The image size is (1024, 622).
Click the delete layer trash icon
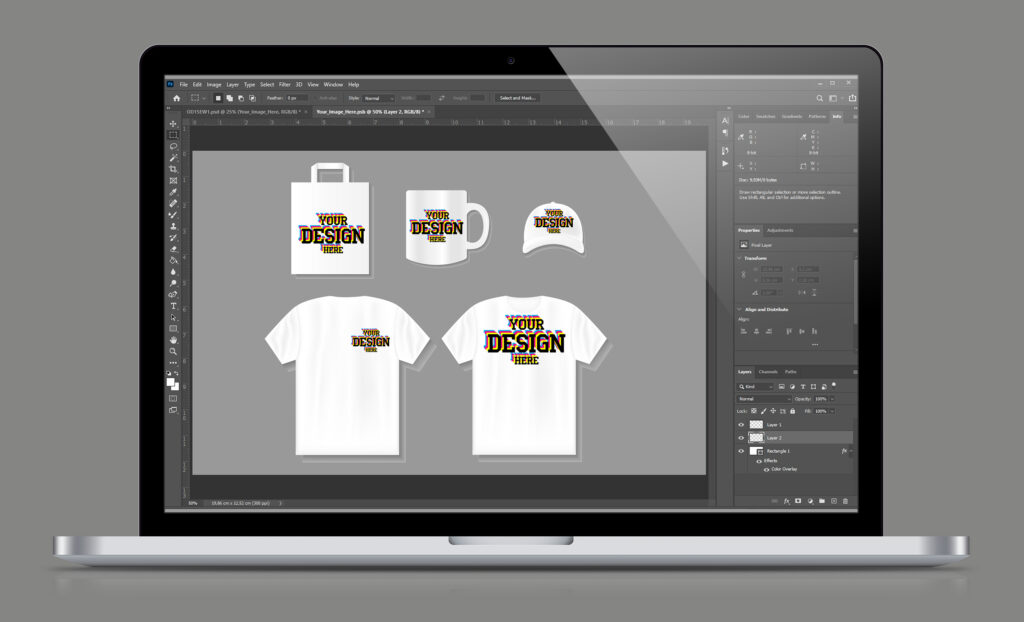pos(845,501)
